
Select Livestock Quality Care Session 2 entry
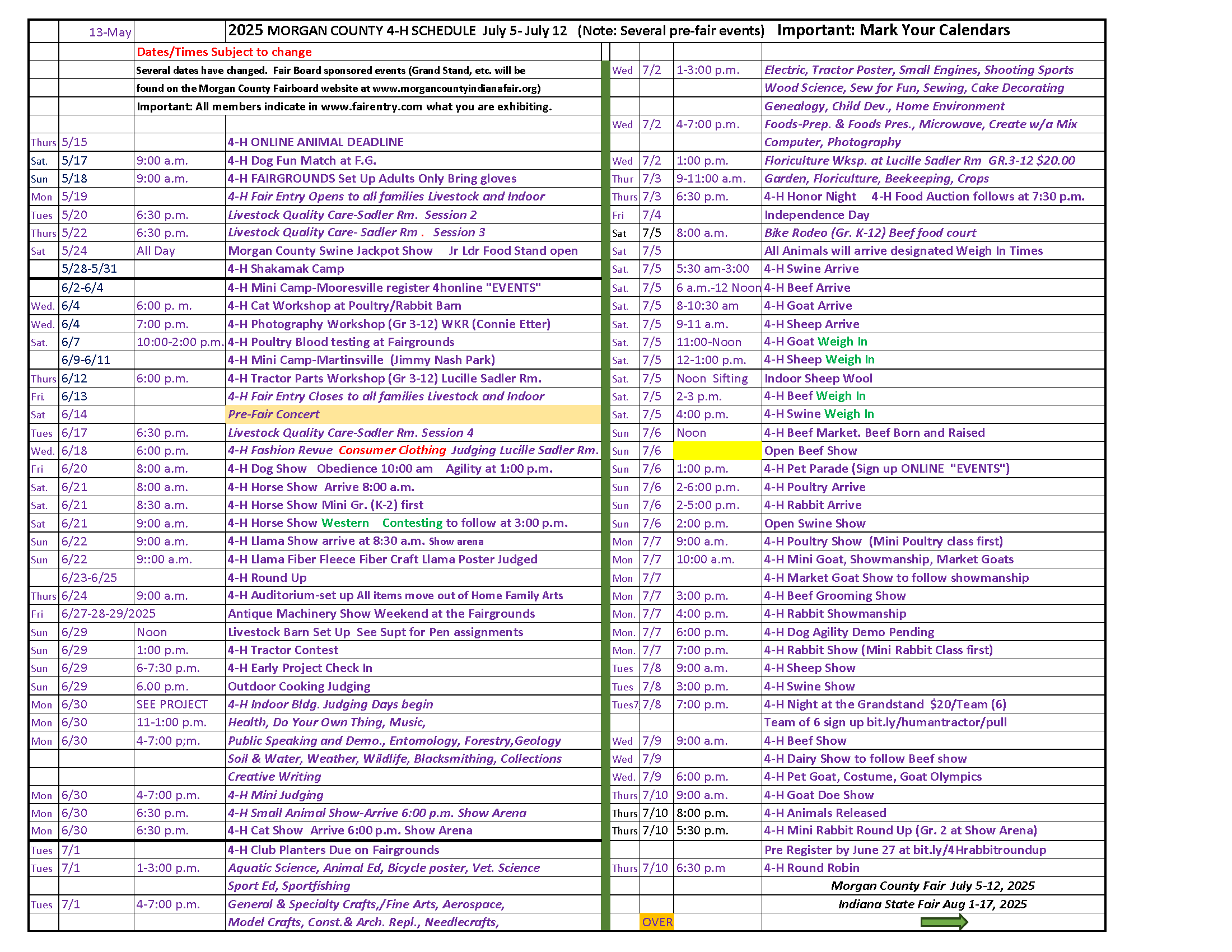[x=352, y=215]
